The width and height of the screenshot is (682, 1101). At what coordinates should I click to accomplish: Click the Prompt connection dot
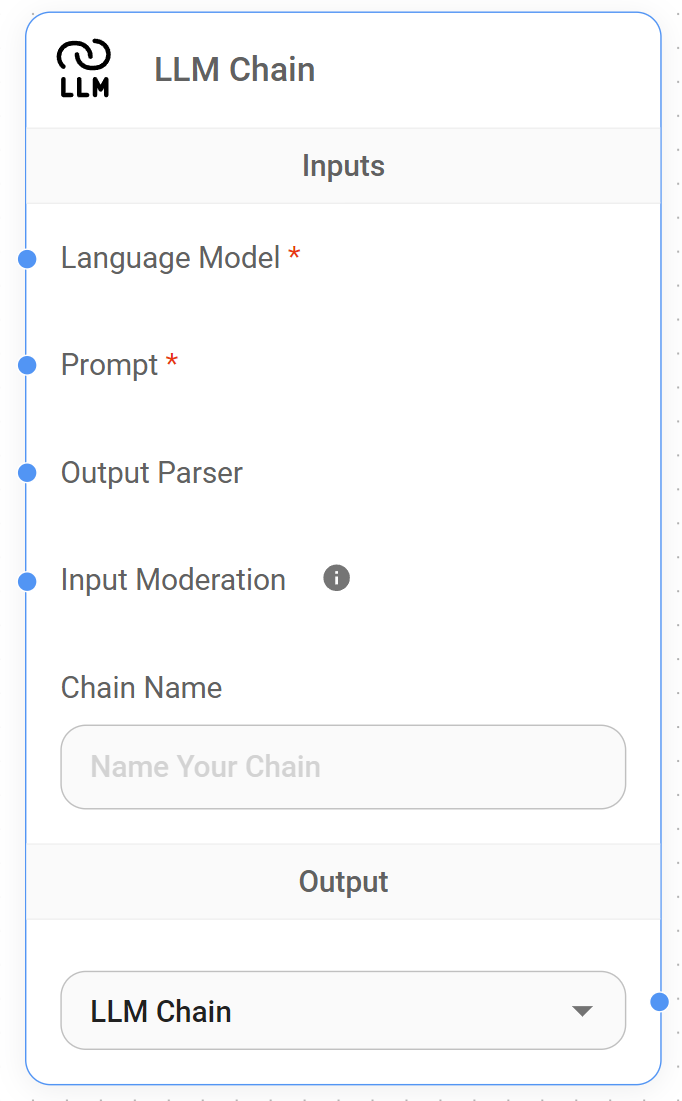pyautogui.click(x=24, y=365)
